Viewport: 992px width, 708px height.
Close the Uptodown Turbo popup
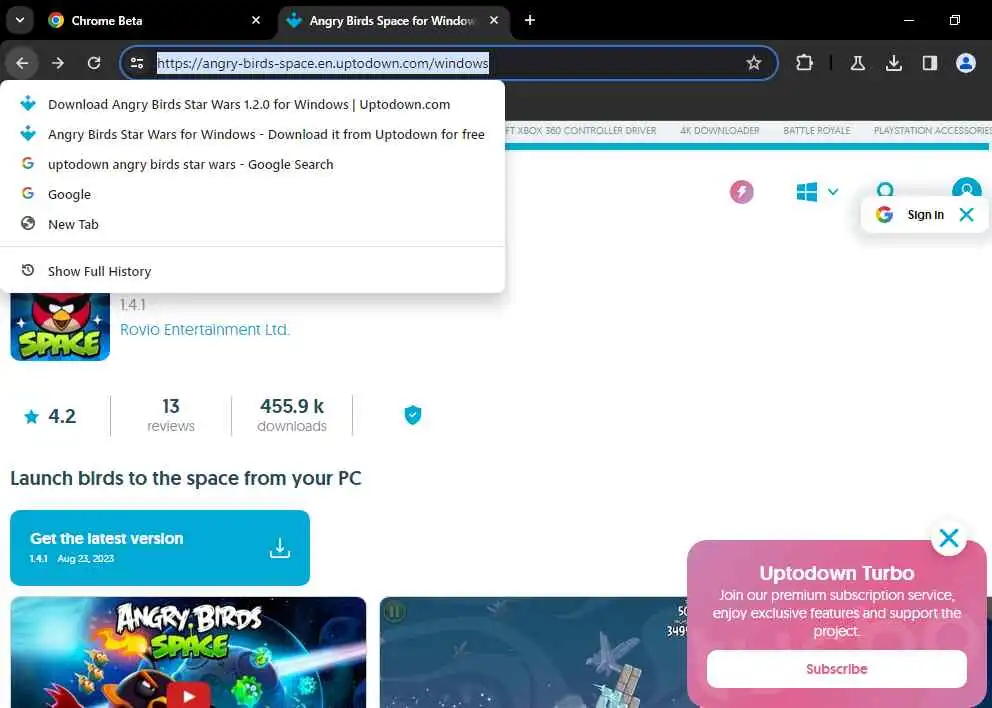pyautogui.click(x=948, y=538)
